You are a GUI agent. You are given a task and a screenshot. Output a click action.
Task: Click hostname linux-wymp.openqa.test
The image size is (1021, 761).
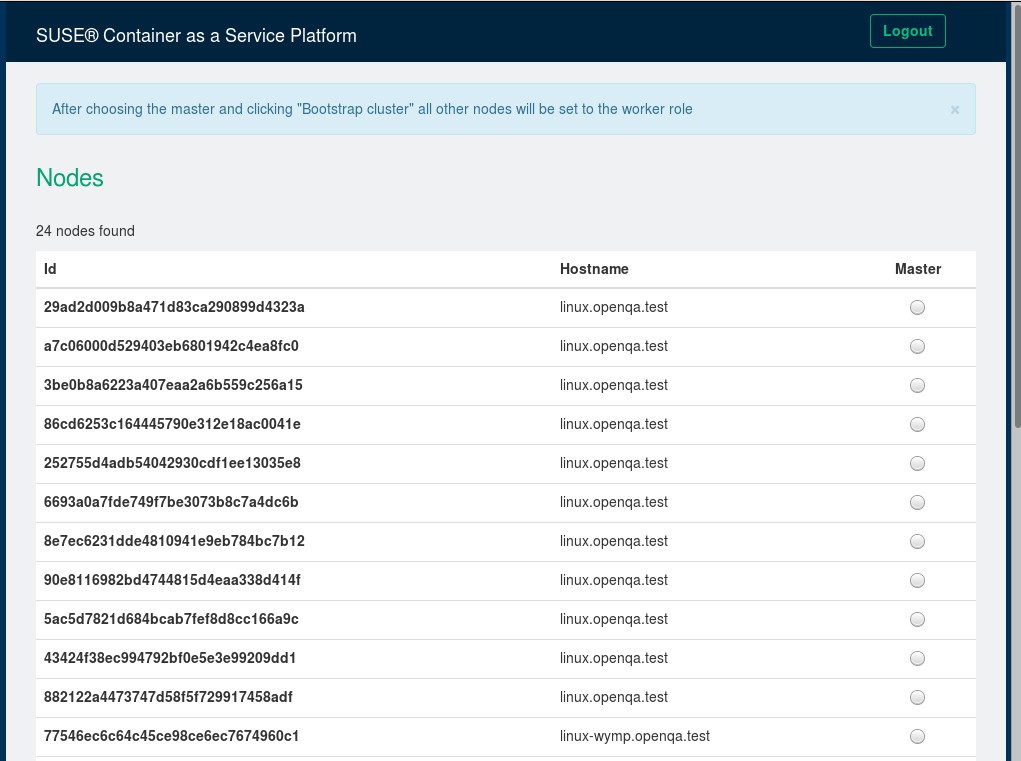click(635, 737)
